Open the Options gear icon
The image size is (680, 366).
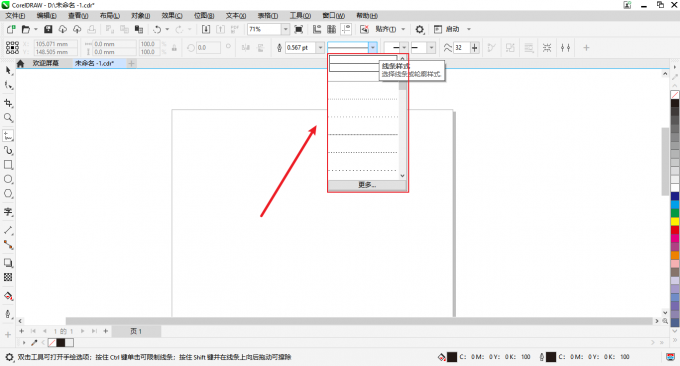(419, 29)
